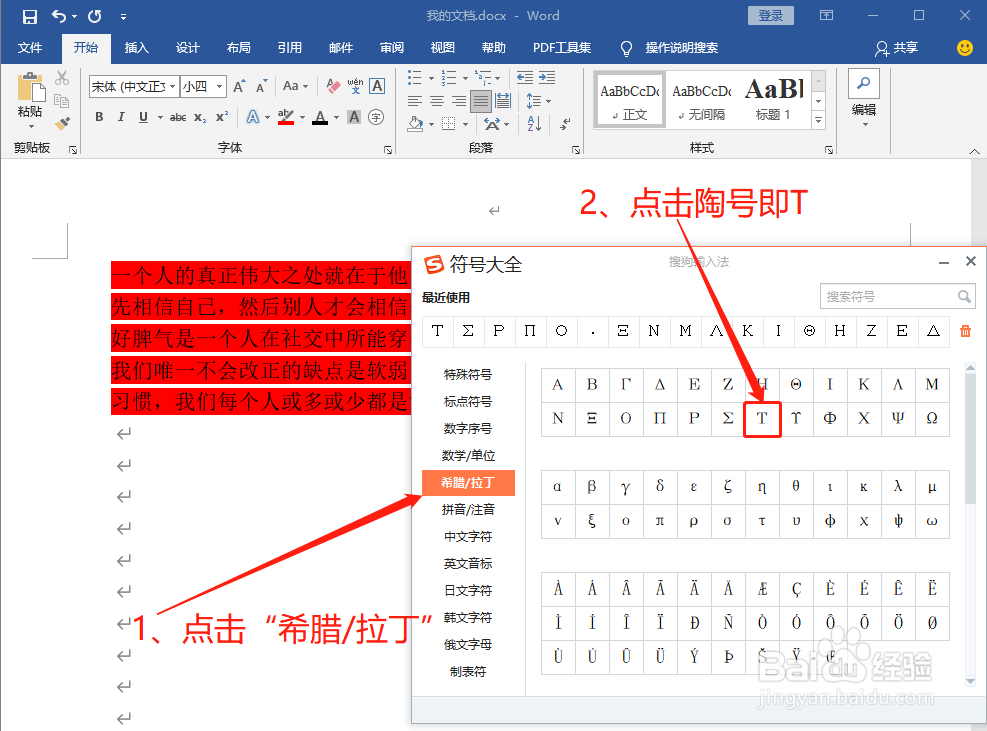Viewport: 987px width, 731px height.
Task: Save the document with the floppy disk icon
Action: tap(30, 16)
